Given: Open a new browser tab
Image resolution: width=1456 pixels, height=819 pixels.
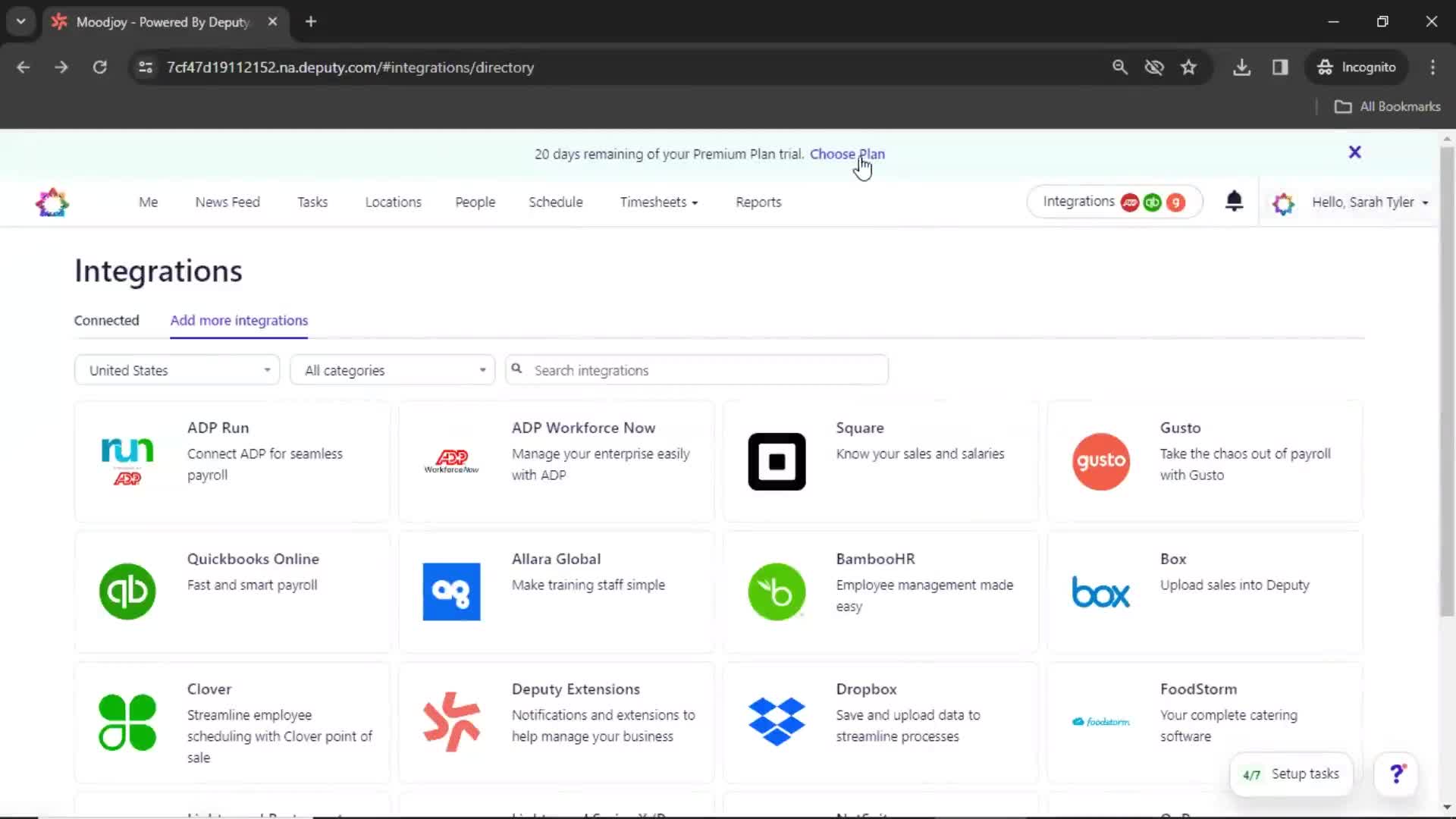Looking at the screenshot, I should 311,21.
